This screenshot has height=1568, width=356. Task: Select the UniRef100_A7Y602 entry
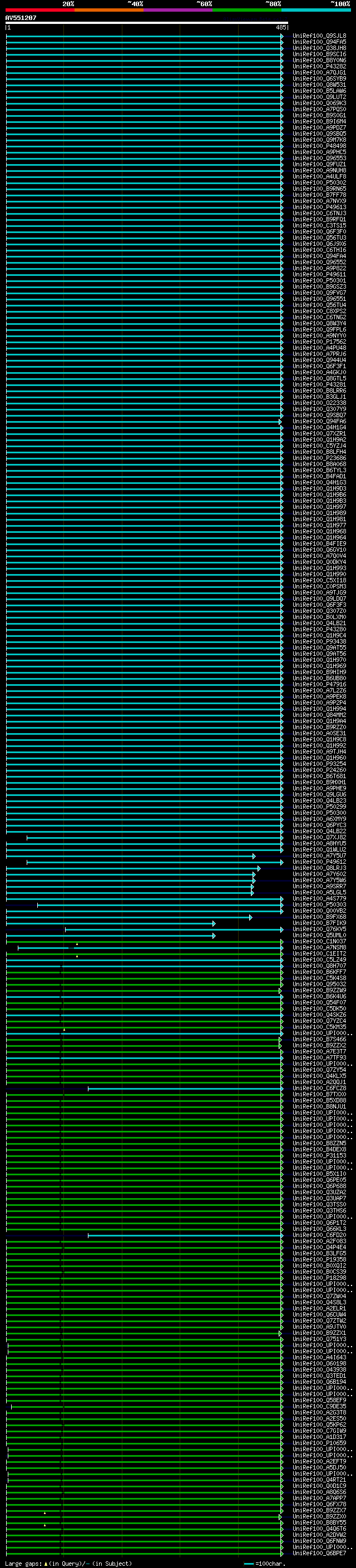point(319,874)
